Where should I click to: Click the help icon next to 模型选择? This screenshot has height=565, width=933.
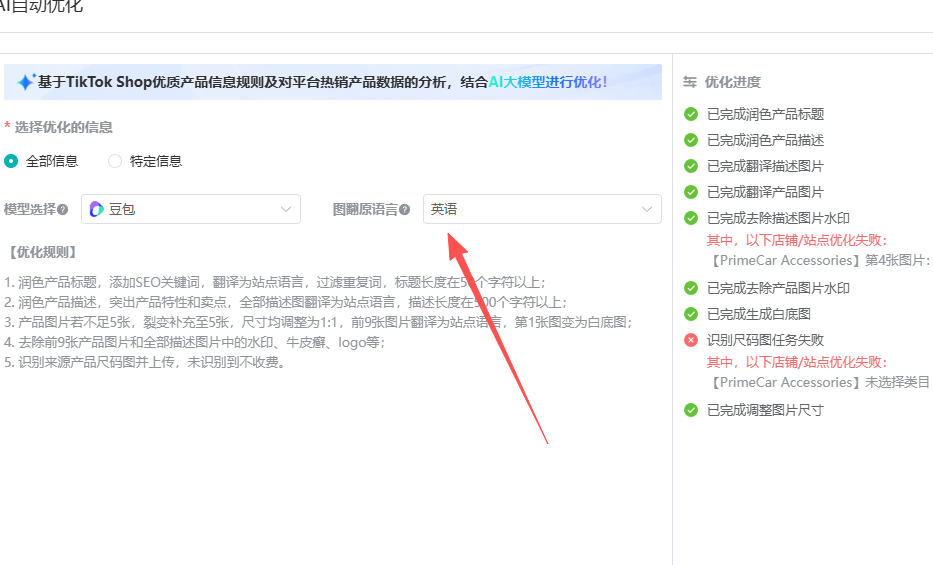62,209
